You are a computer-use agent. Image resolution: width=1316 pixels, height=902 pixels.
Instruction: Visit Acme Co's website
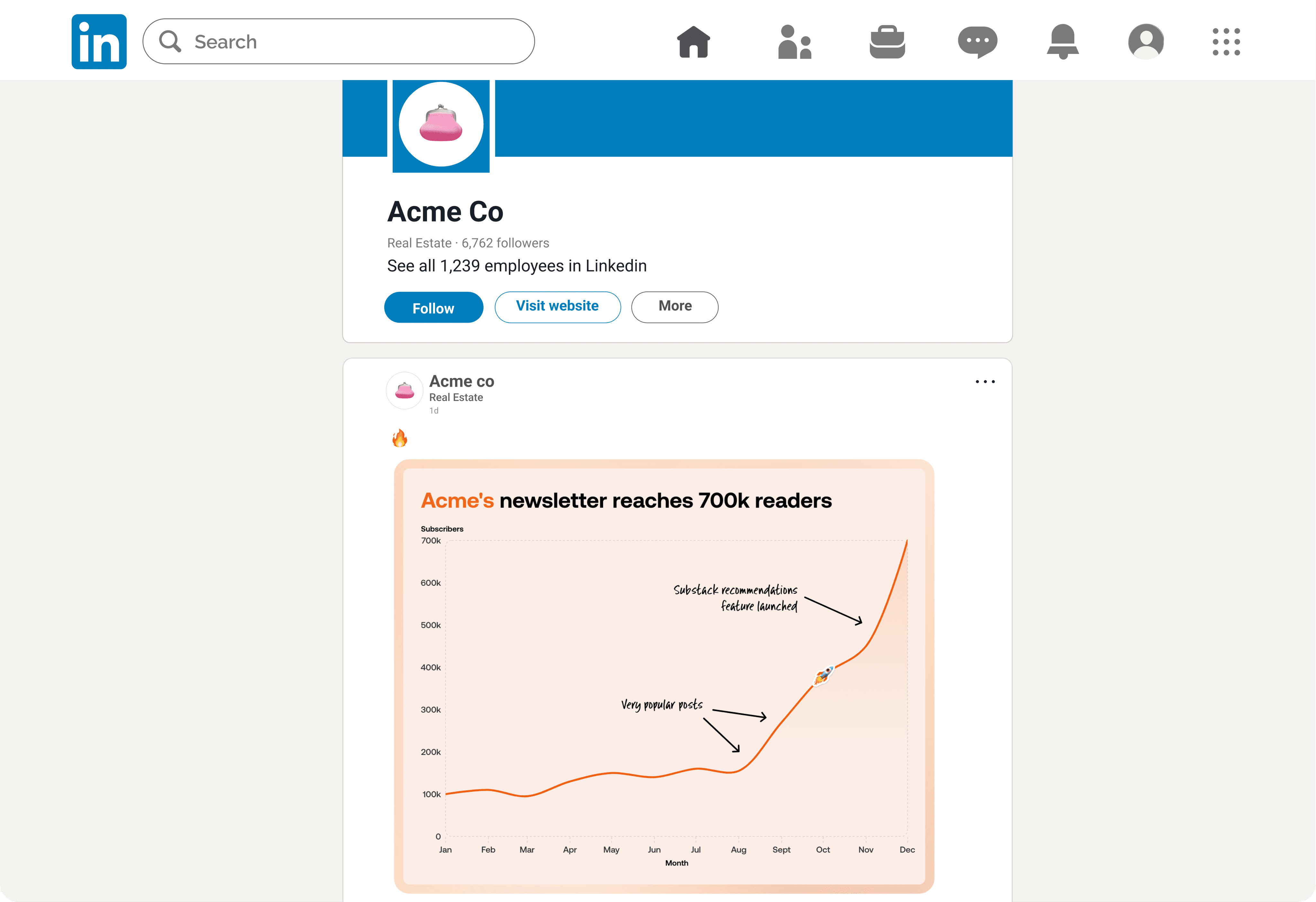(x=557, y=306)
